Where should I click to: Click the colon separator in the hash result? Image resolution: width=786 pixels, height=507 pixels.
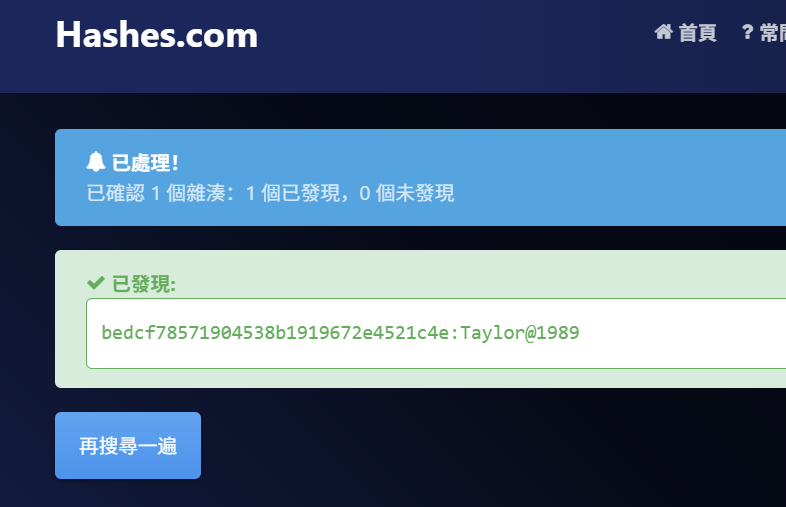[454, 334]
